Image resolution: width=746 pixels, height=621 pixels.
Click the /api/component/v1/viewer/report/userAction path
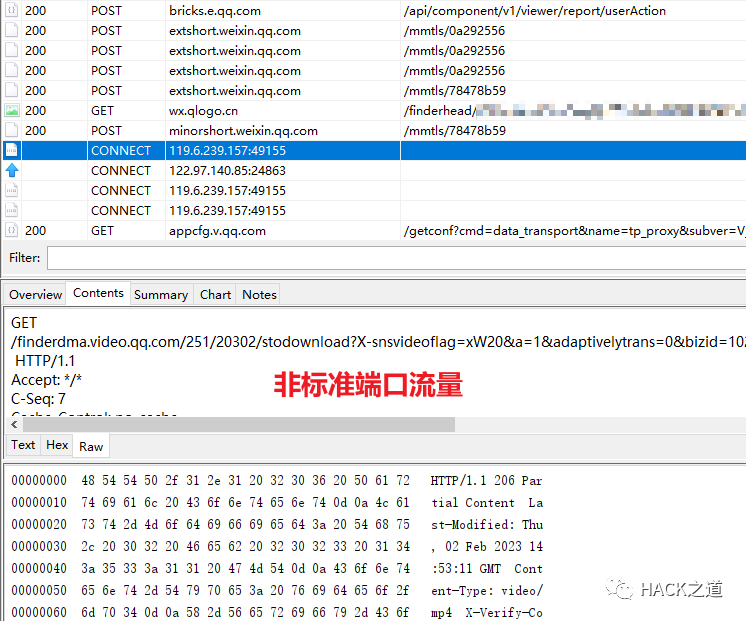point(534,10)
